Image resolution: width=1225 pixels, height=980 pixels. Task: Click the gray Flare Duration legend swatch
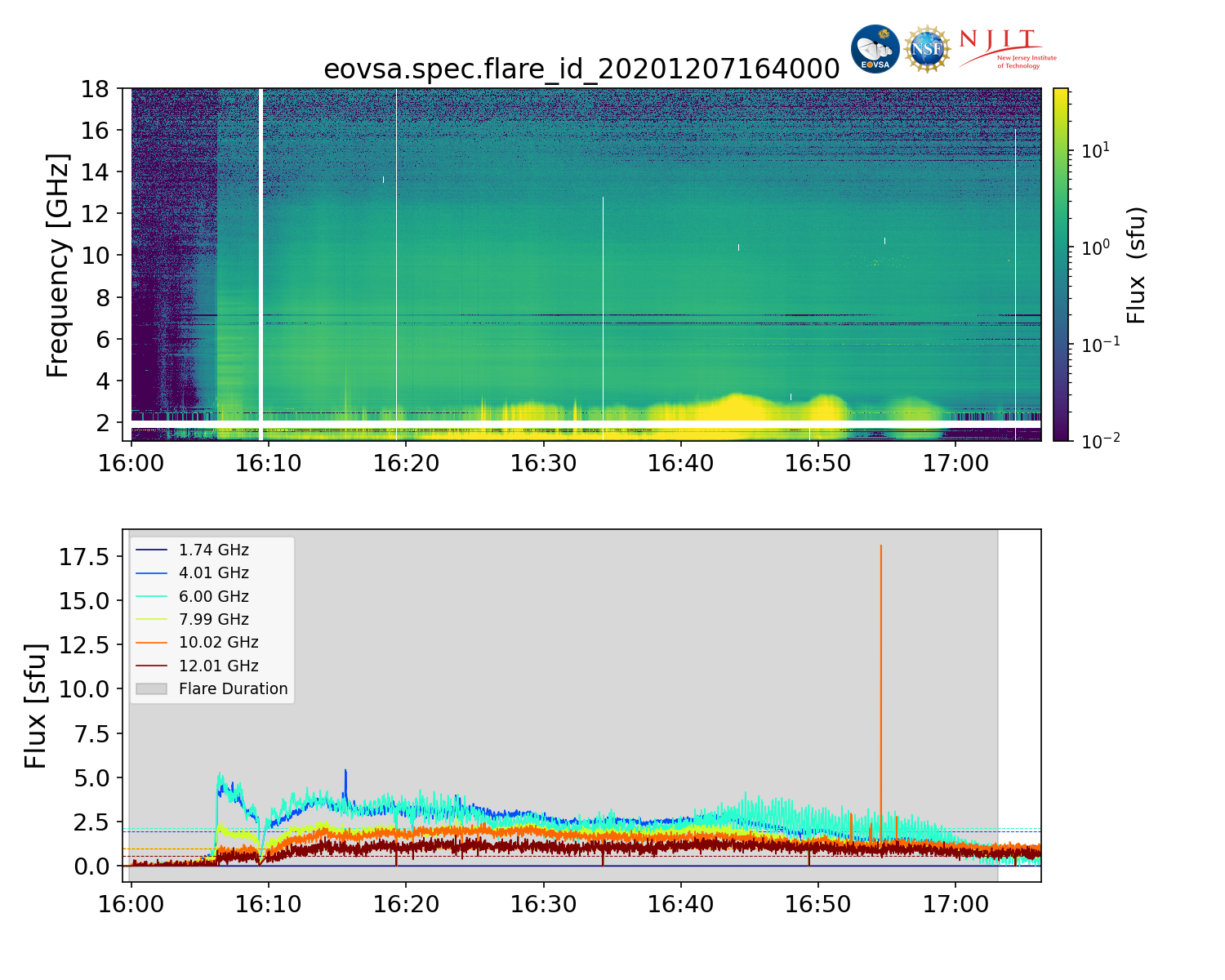click(151, 689)
